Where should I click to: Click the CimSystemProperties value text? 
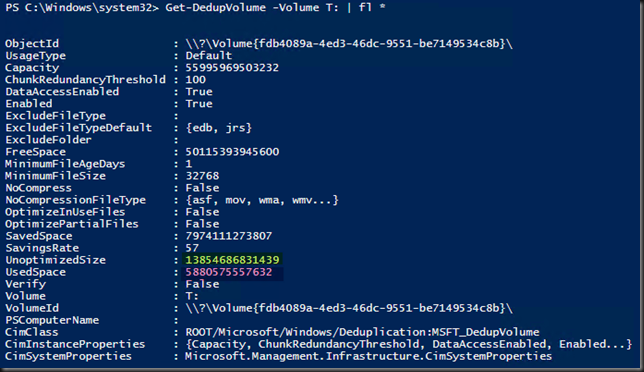[x=368, y=356]
